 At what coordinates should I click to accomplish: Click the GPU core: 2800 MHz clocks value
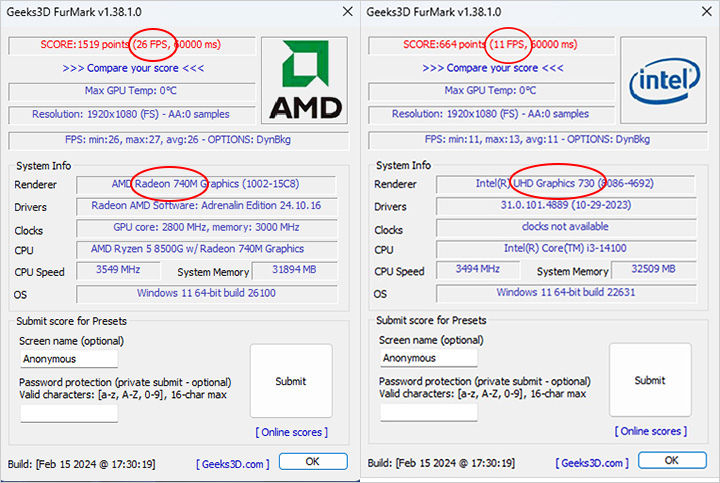(x=206, y=228)
